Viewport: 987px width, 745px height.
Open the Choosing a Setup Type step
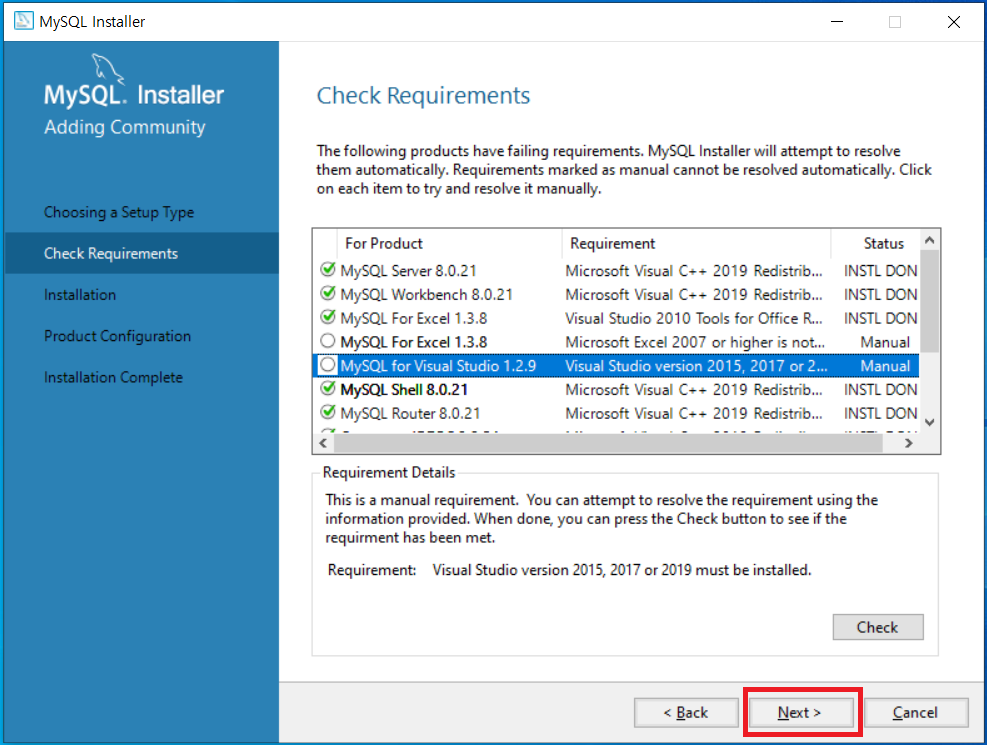[119, 212]
